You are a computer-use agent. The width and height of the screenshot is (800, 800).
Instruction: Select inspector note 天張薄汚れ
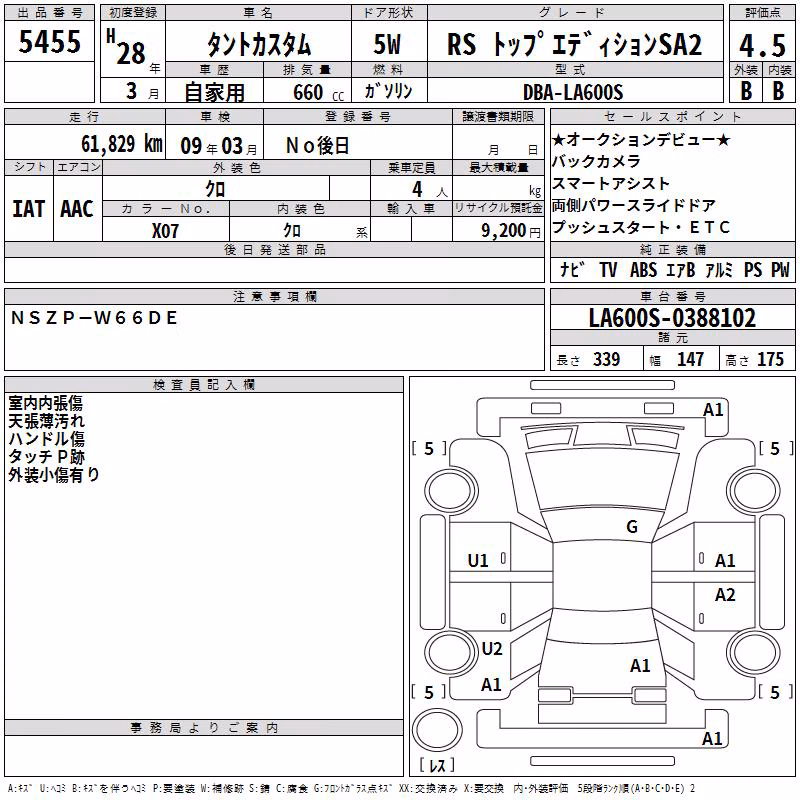tap(46, 421)
